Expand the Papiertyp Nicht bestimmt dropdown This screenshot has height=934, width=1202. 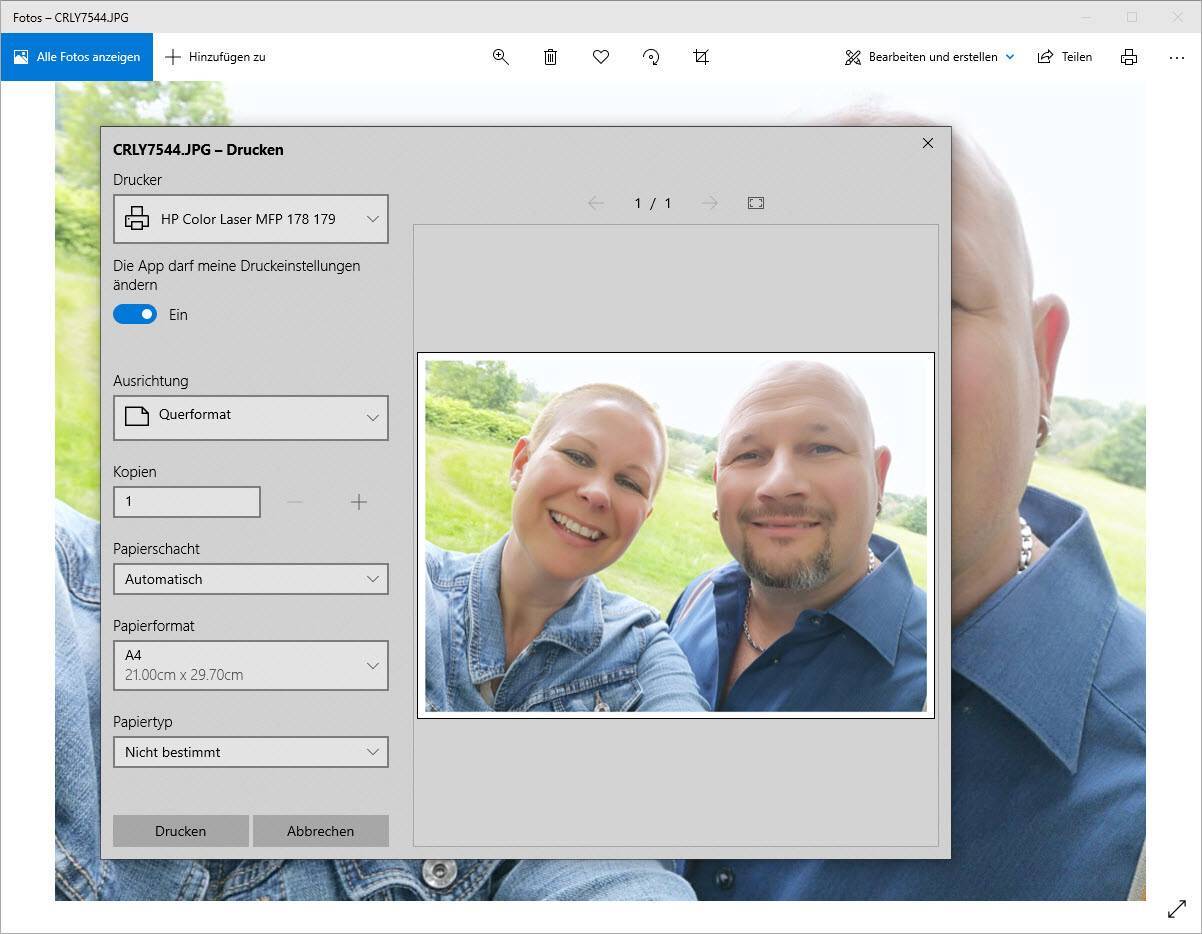point(251,752)
